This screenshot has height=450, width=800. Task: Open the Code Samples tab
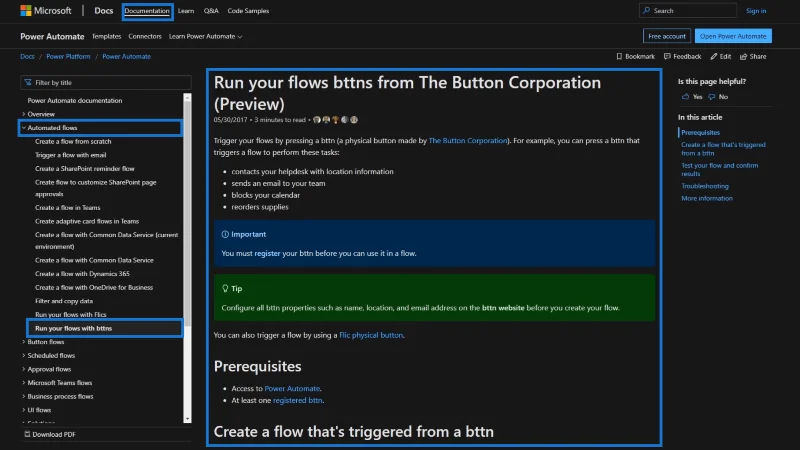[248, 11]
